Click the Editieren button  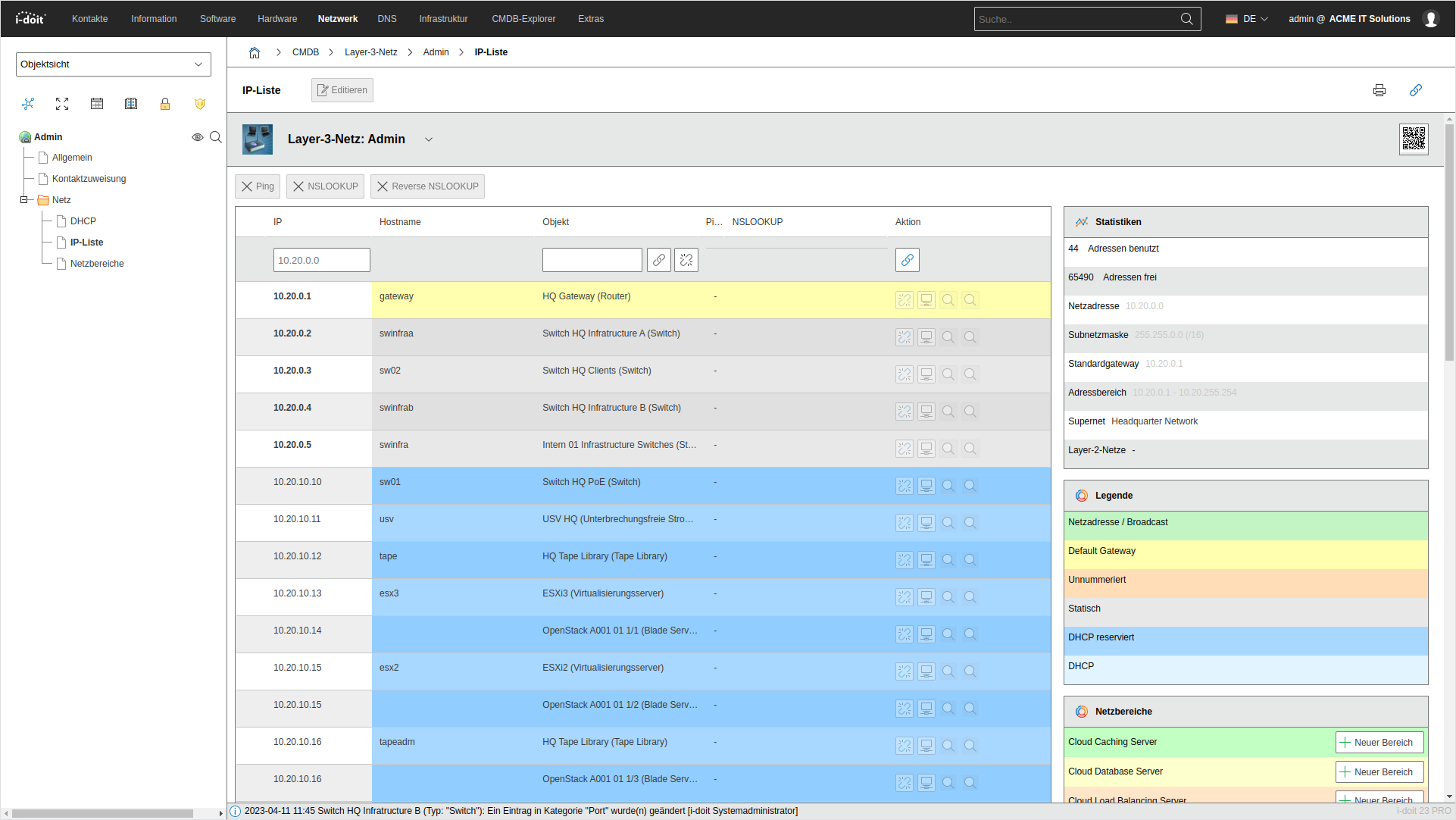(x=342, y=89)
